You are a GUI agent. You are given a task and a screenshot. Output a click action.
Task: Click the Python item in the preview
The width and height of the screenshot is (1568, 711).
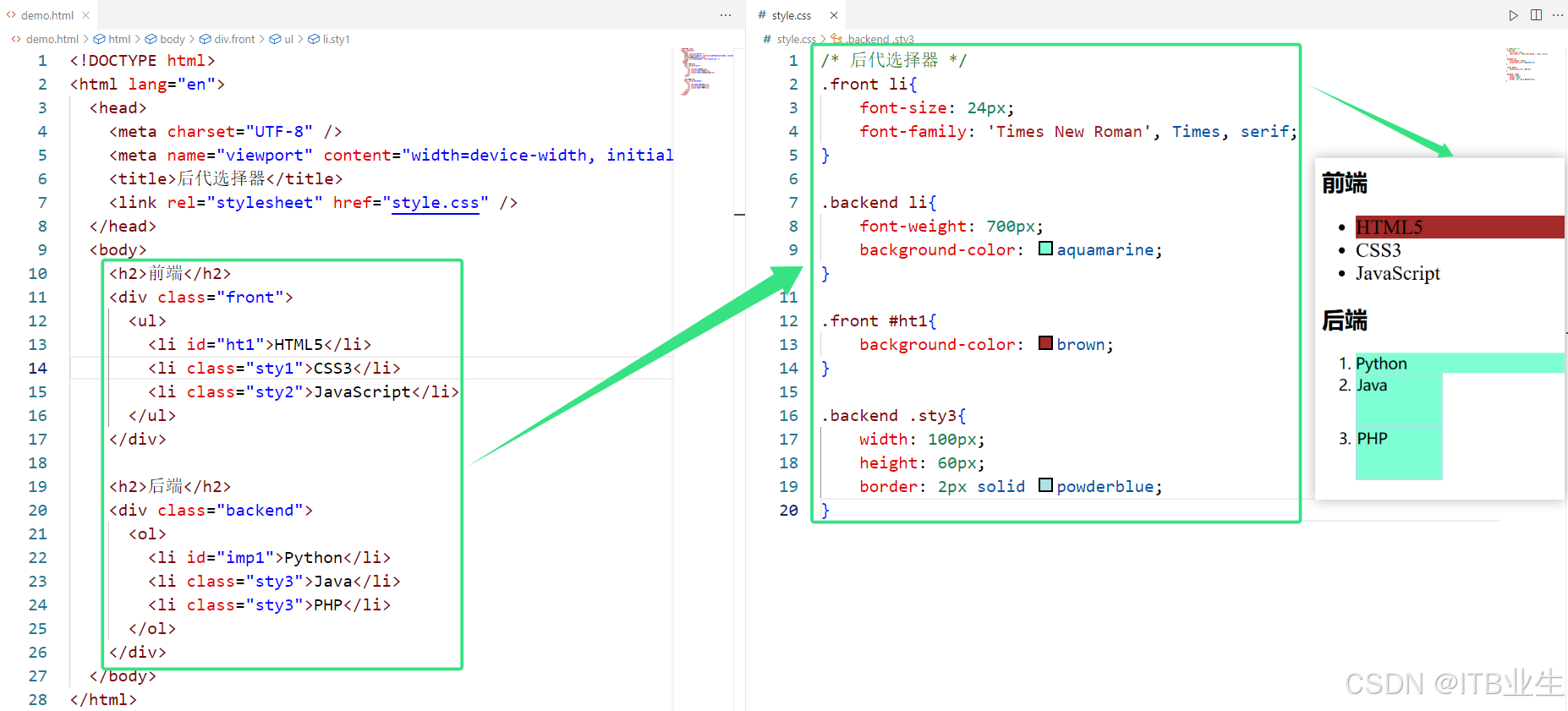point(1460,364)
